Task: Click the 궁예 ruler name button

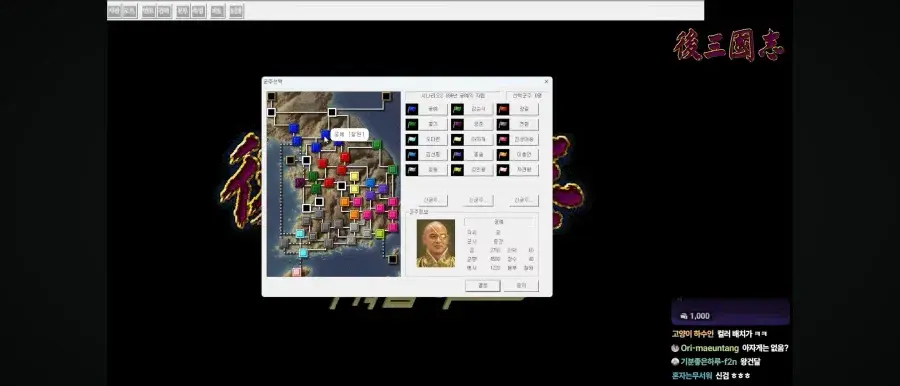Action: pyautogui.click(x=433, y=109)
